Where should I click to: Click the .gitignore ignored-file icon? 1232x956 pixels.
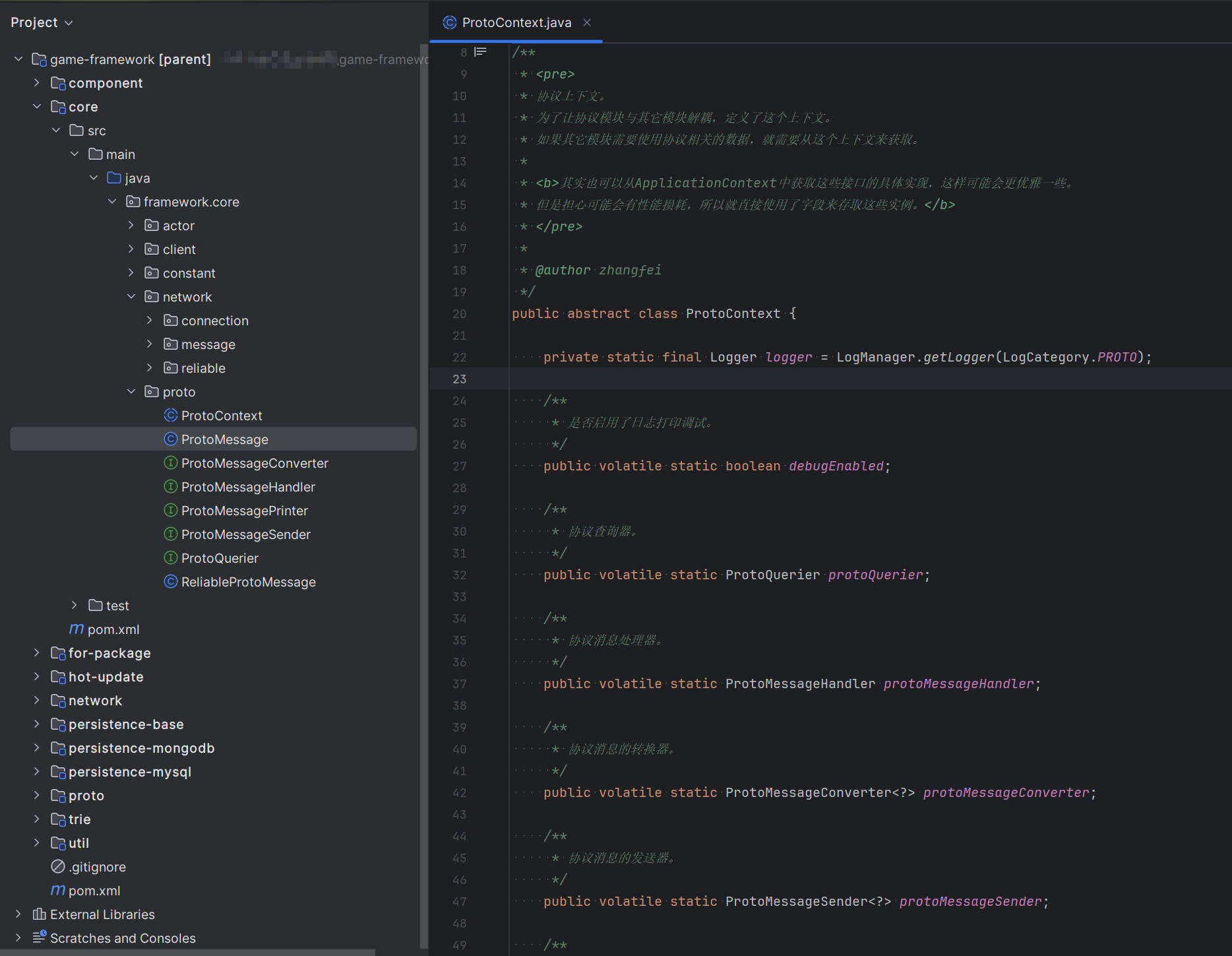coord(57,866)
